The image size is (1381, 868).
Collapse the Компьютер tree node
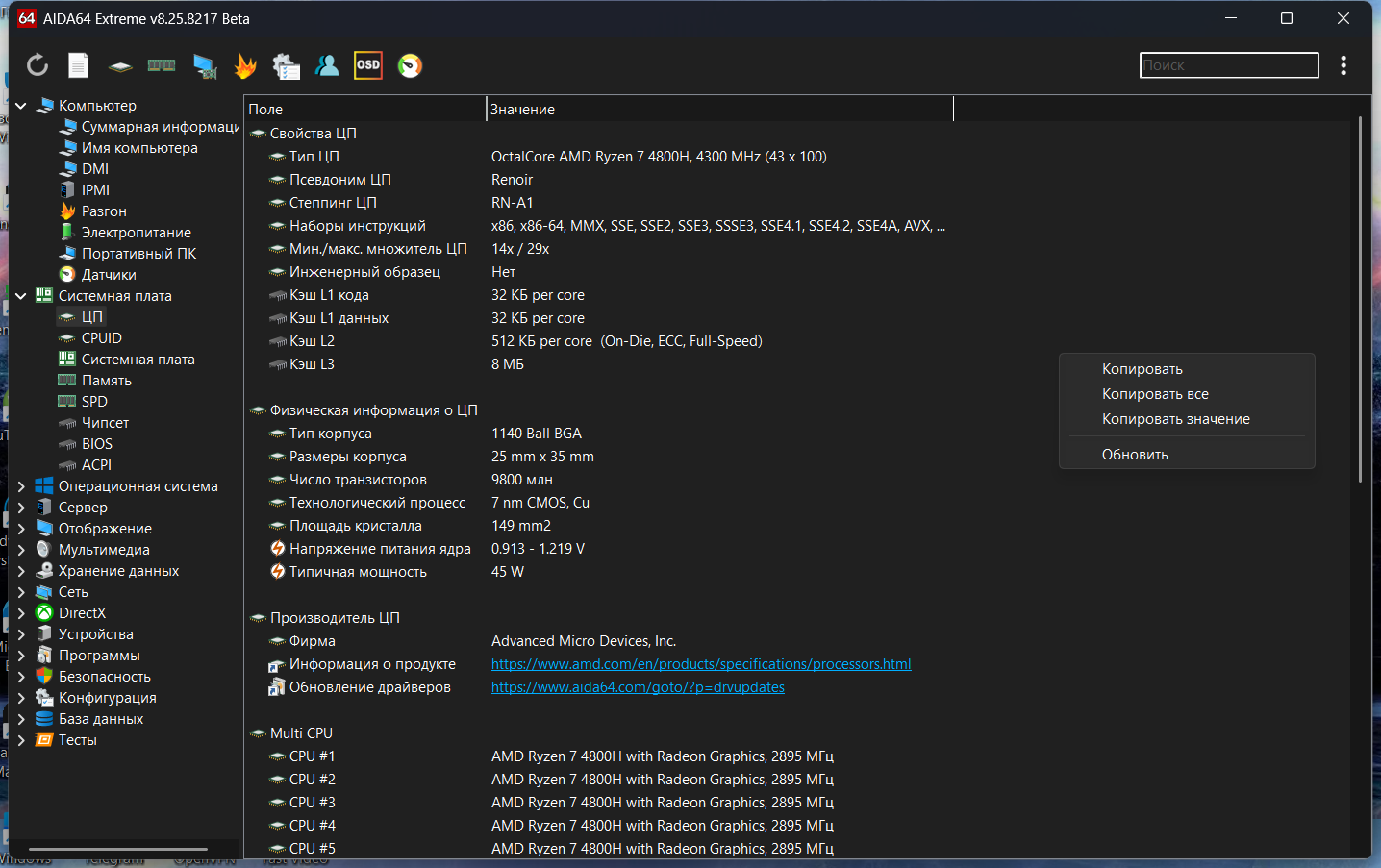(20, 106)
